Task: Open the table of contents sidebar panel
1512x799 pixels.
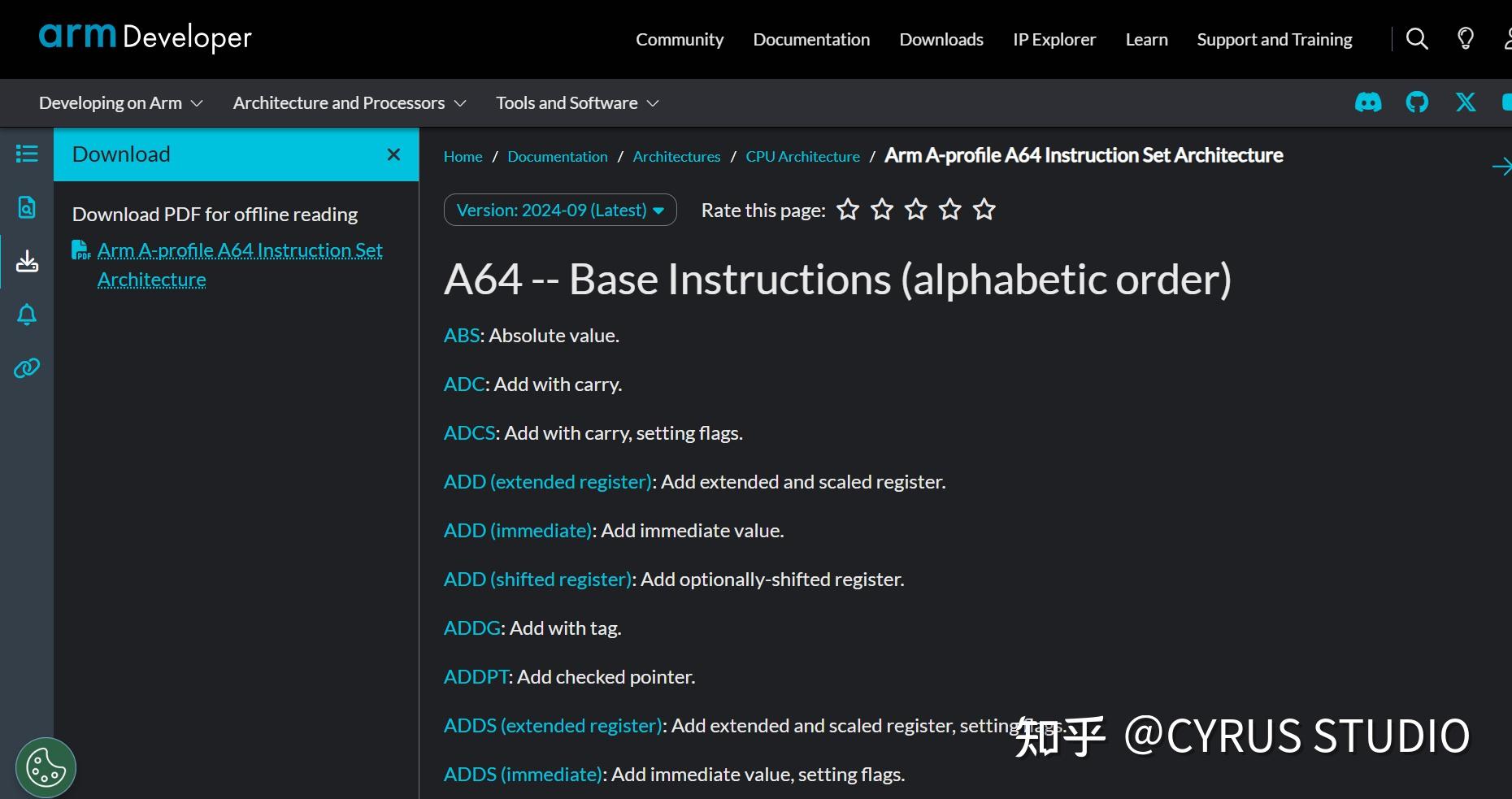Action: [x=26, y=154]
